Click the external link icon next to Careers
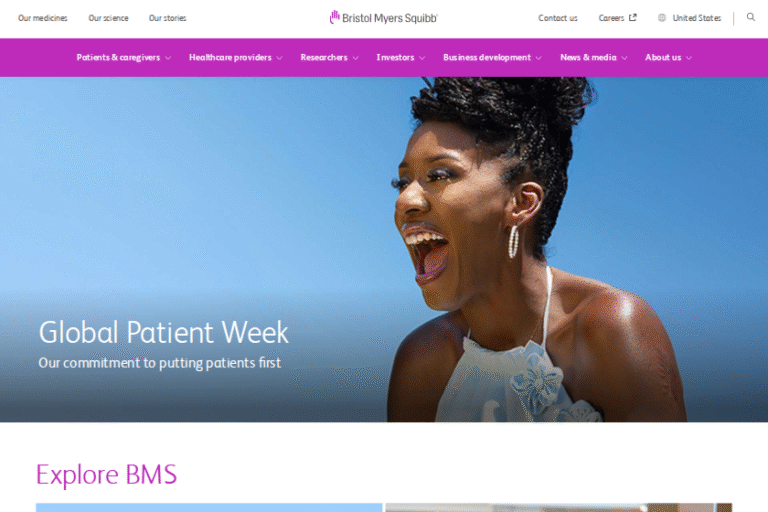Image resolution: width=768 pixels, height=512 pixels. click(632, 18)
